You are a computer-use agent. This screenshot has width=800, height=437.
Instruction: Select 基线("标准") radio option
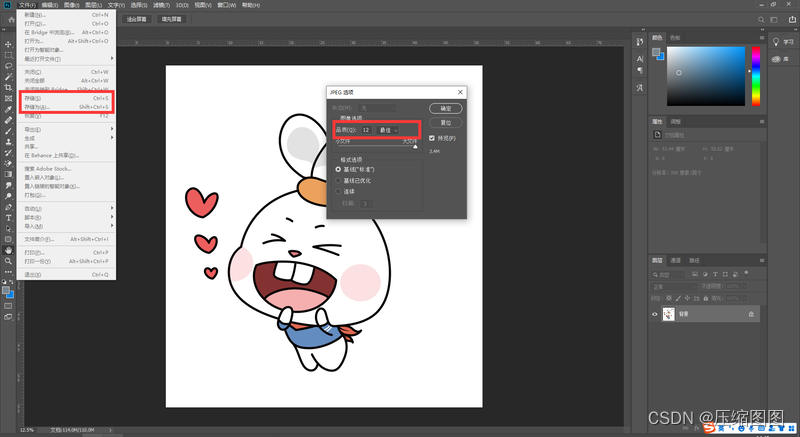pos(338,169)
